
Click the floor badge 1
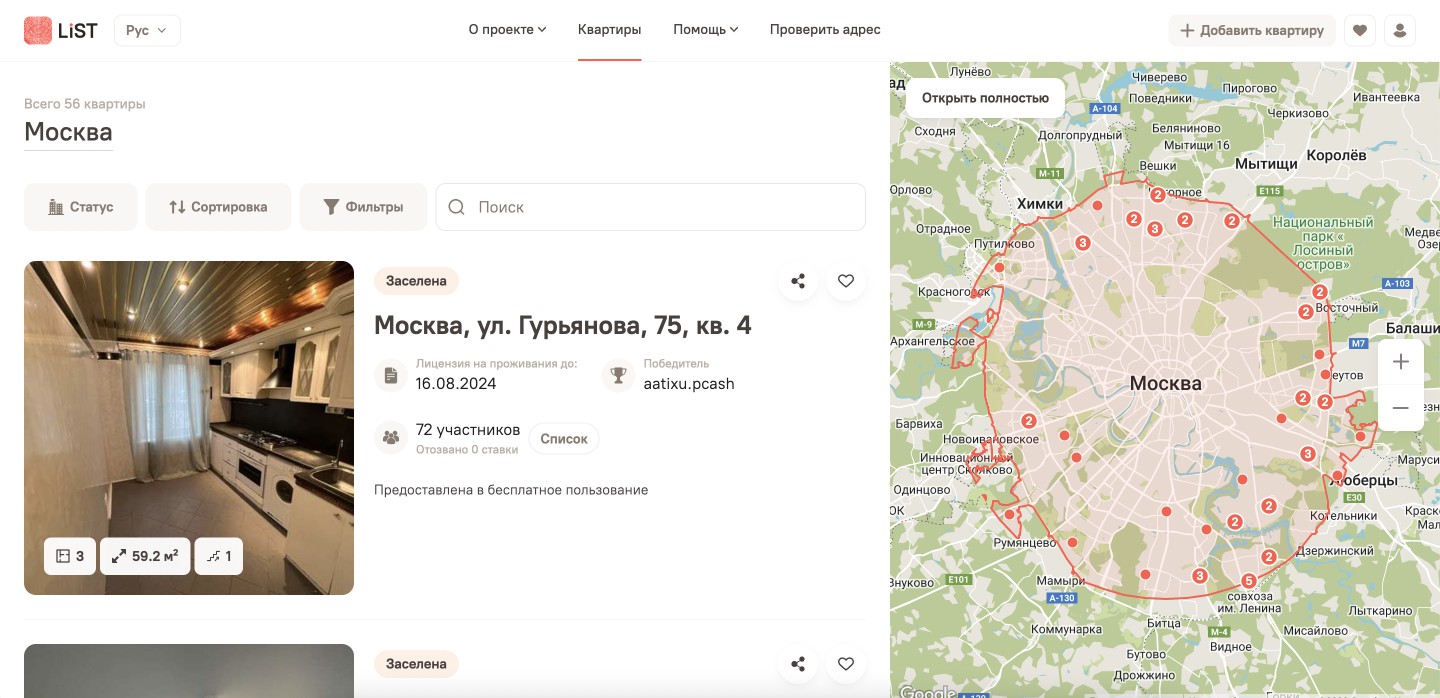[219, 556]
